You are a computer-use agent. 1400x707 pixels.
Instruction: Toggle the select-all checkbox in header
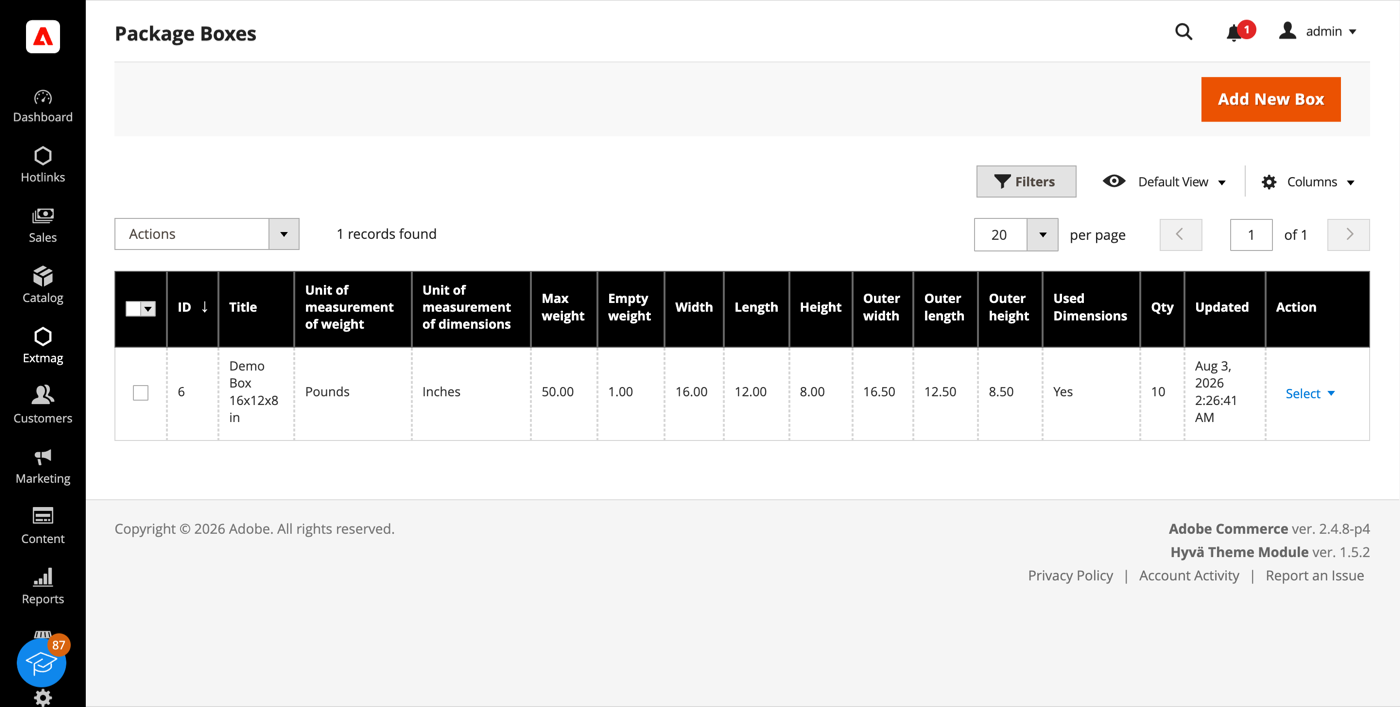point(133,309)
